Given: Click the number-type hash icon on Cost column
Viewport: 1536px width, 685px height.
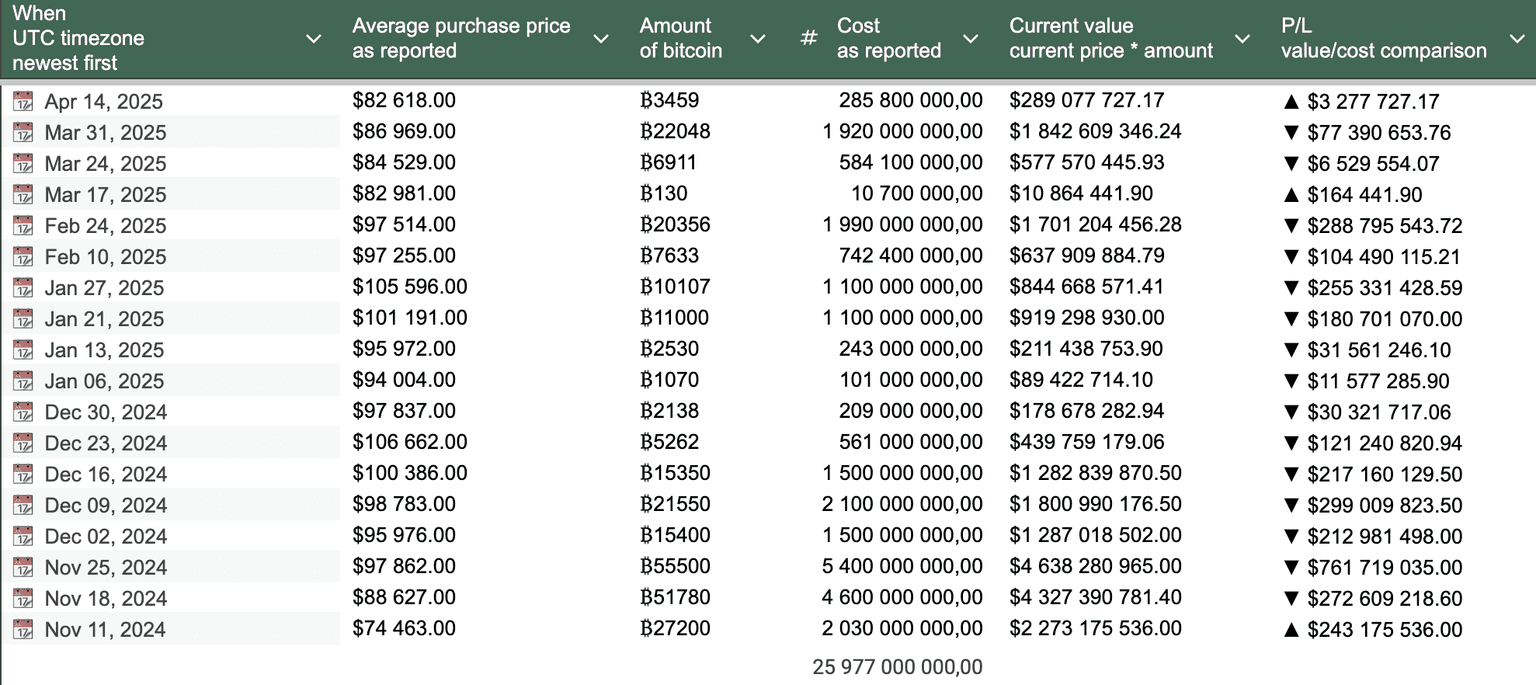Looking at the screenshot, I should pos(809,39).
